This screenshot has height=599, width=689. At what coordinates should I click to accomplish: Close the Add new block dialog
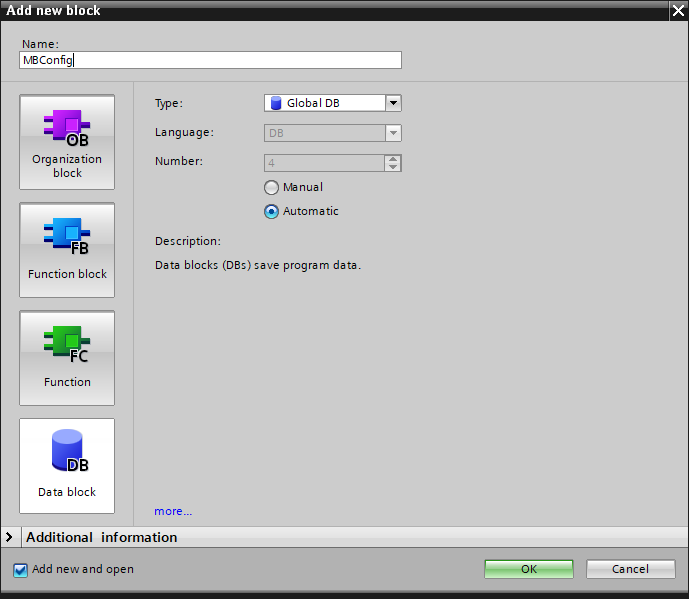(678, 10)
